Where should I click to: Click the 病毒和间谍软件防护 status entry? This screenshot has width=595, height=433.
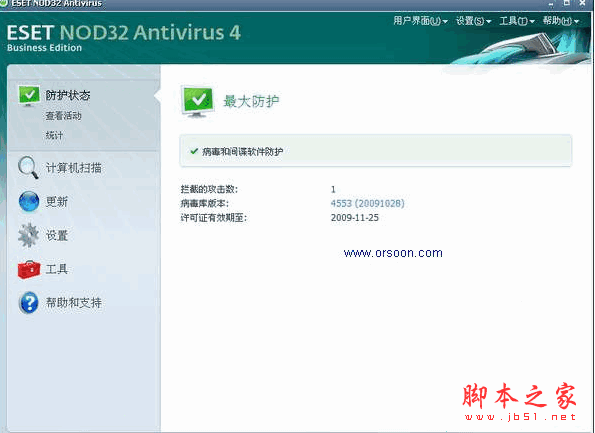(375, 151)
